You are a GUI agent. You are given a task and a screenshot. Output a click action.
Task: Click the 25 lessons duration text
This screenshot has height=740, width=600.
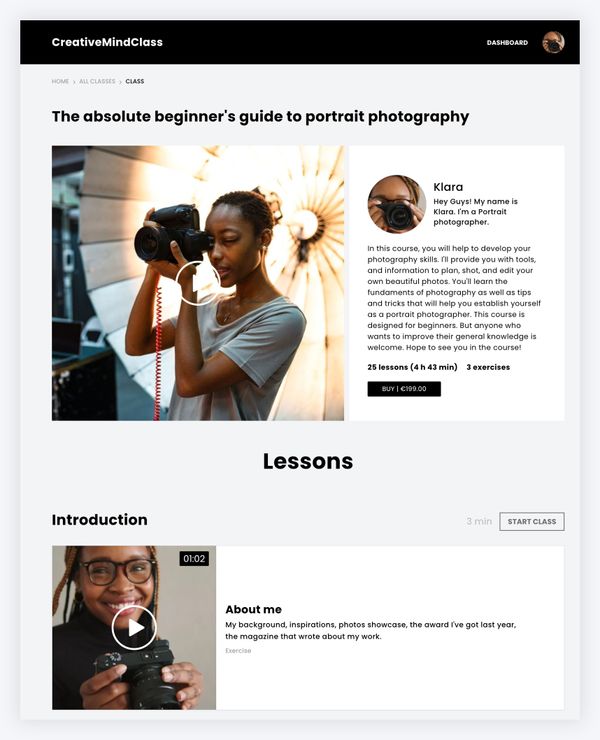(412, 367)
